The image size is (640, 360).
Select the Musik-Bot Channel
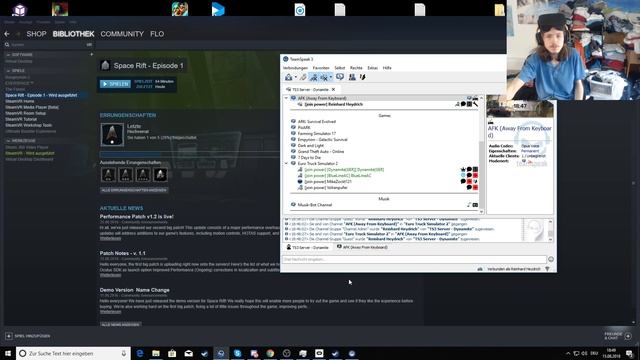pos(315,205)
